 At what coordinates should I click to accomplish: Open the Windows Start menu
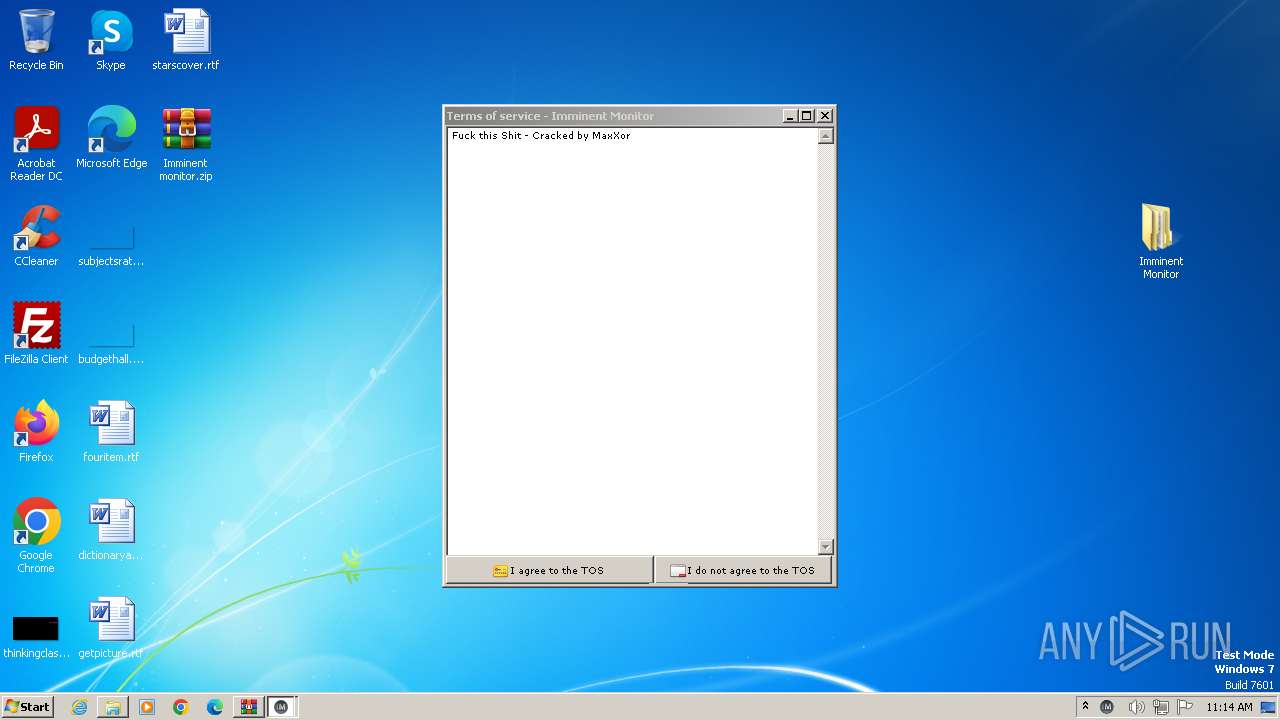coord(28,707)
